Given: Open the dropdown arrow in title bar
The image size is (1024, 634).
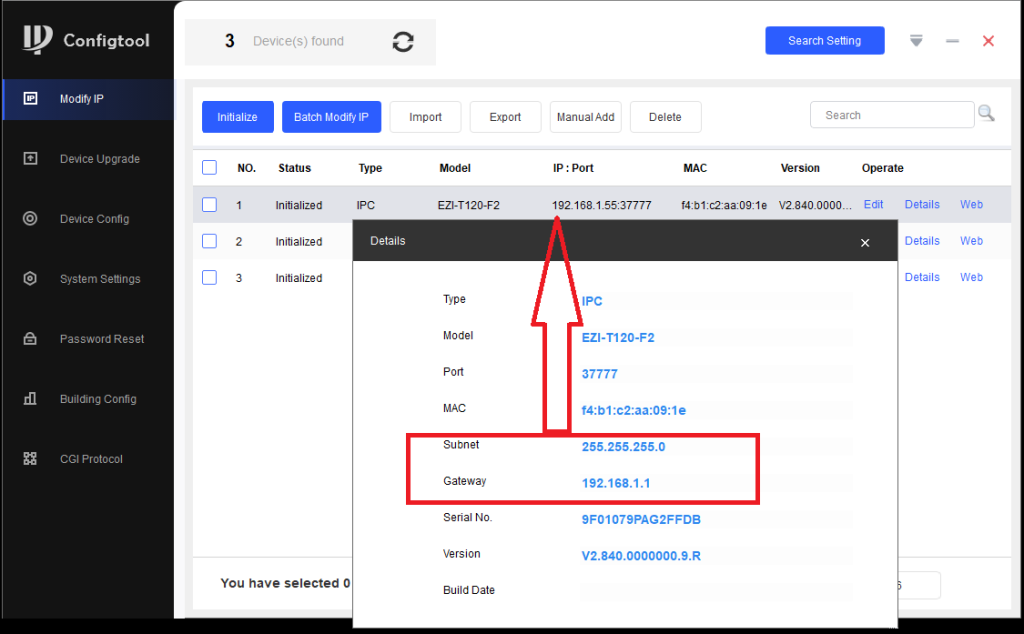Looking at the screenshot, I should [916, 41].
